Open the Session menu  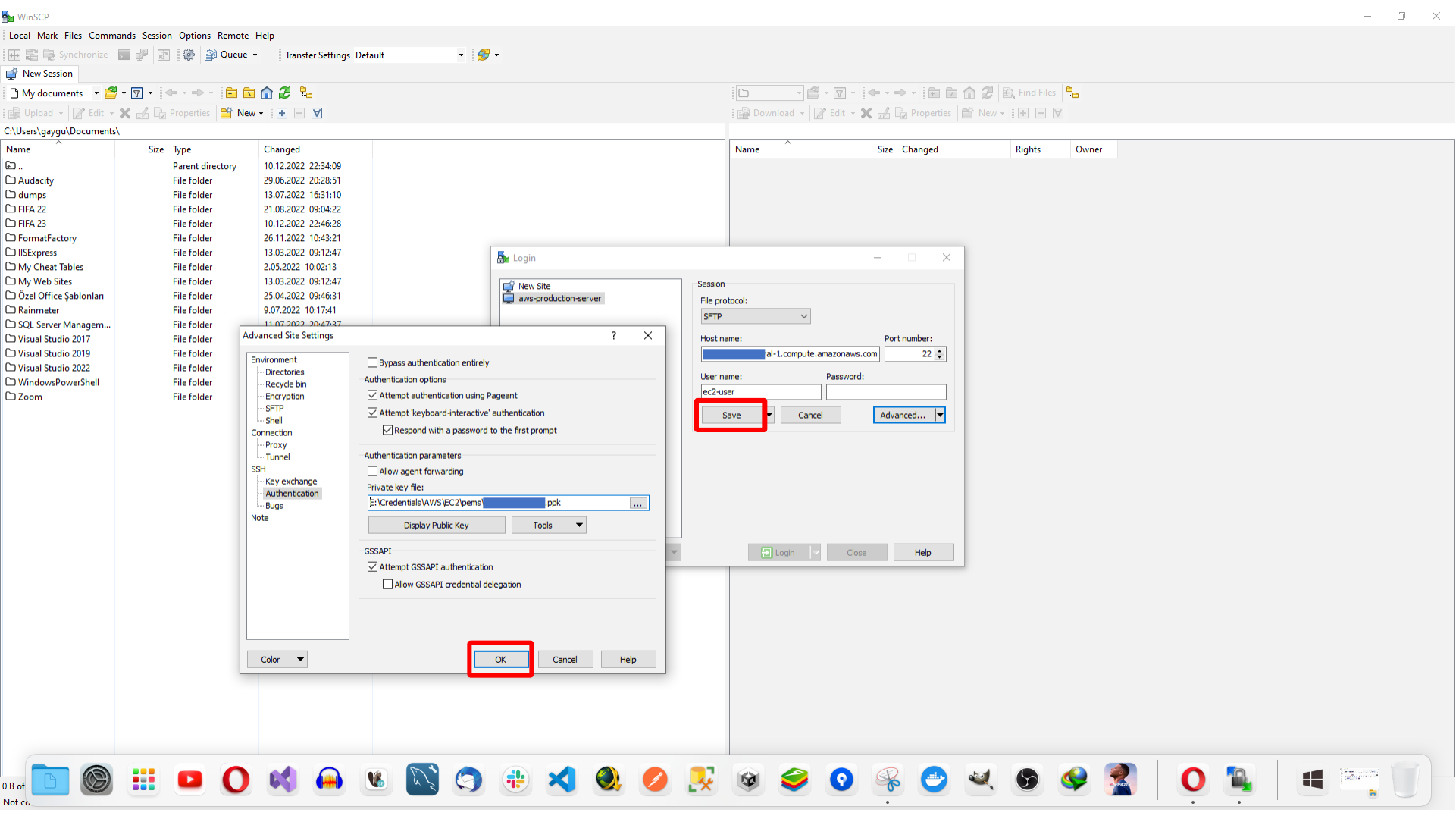(x=157, y=35)
